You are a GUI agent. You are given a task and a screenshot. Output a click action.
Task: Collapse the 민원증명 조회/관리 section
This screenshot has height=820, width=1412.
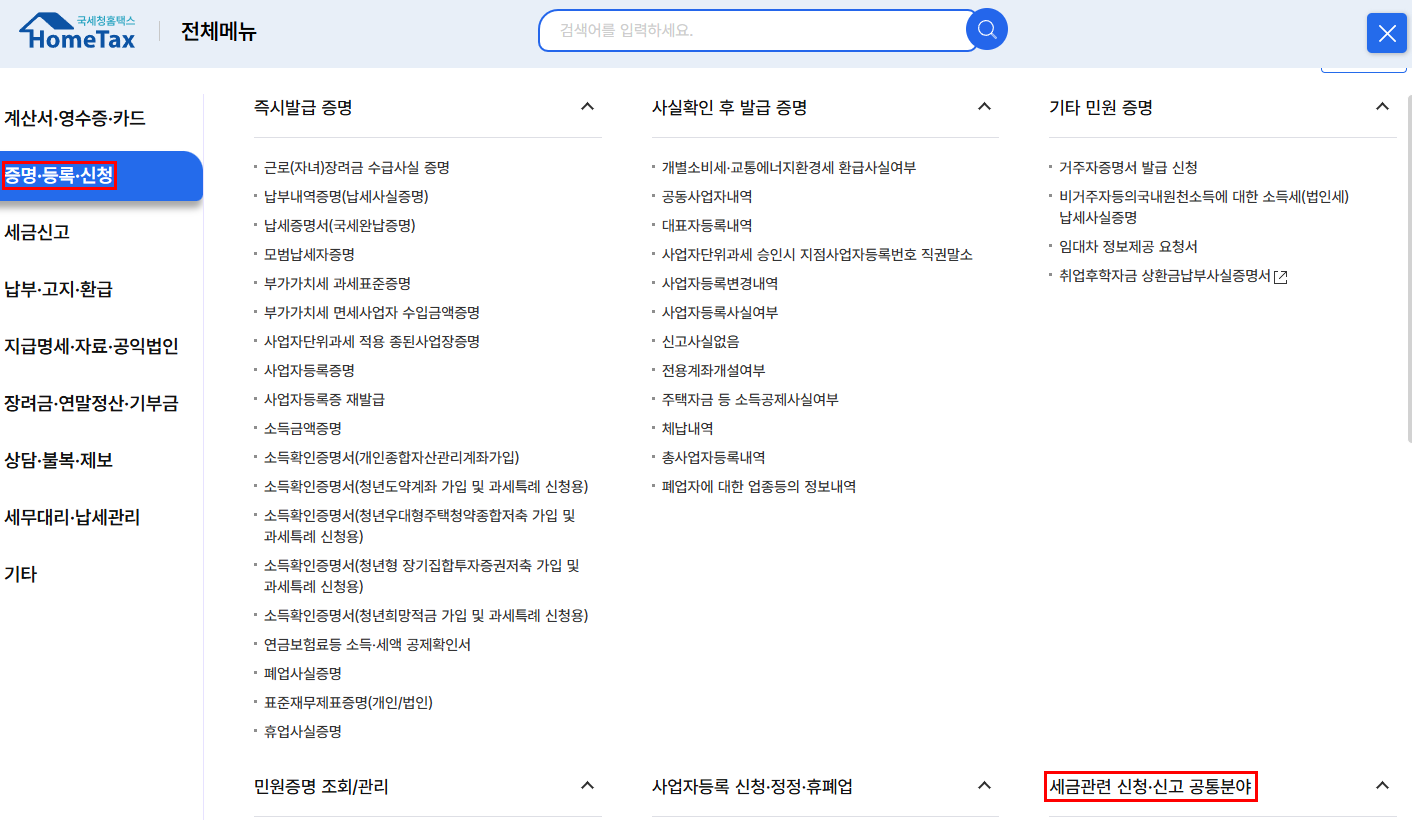tap(588, 786)
